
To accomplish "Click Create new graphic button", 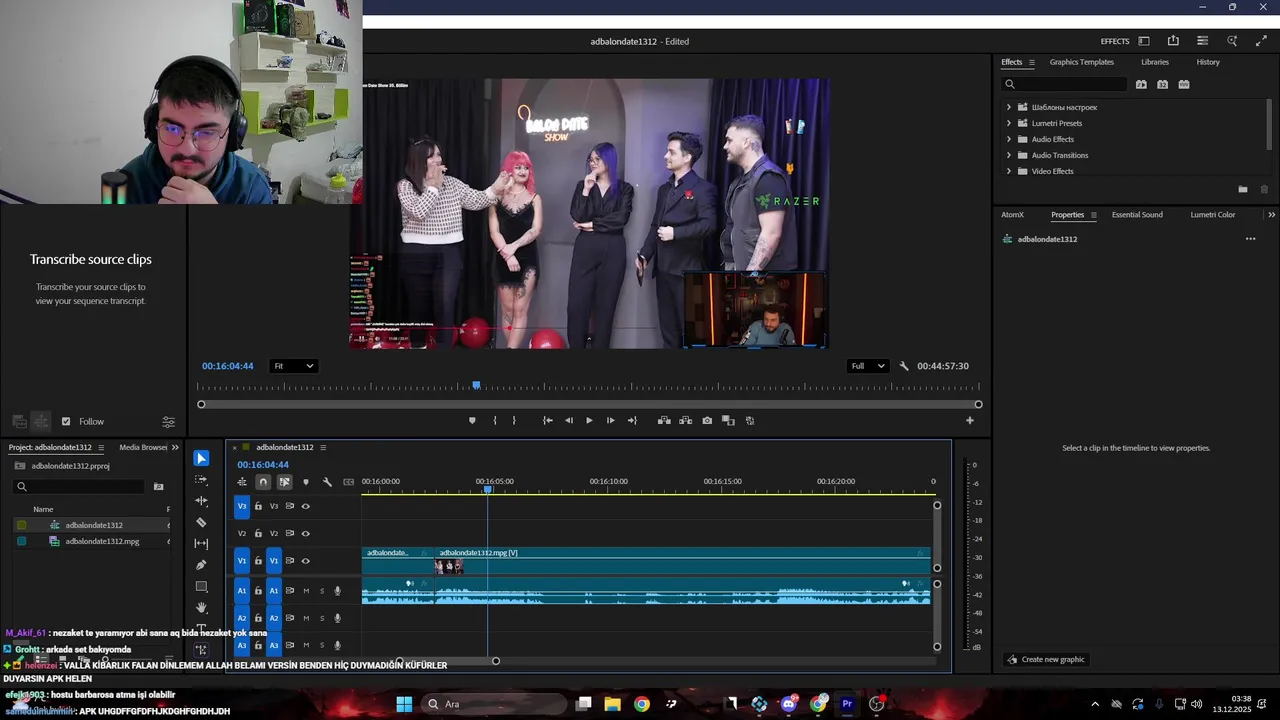I will click(x=1045, y=659).
